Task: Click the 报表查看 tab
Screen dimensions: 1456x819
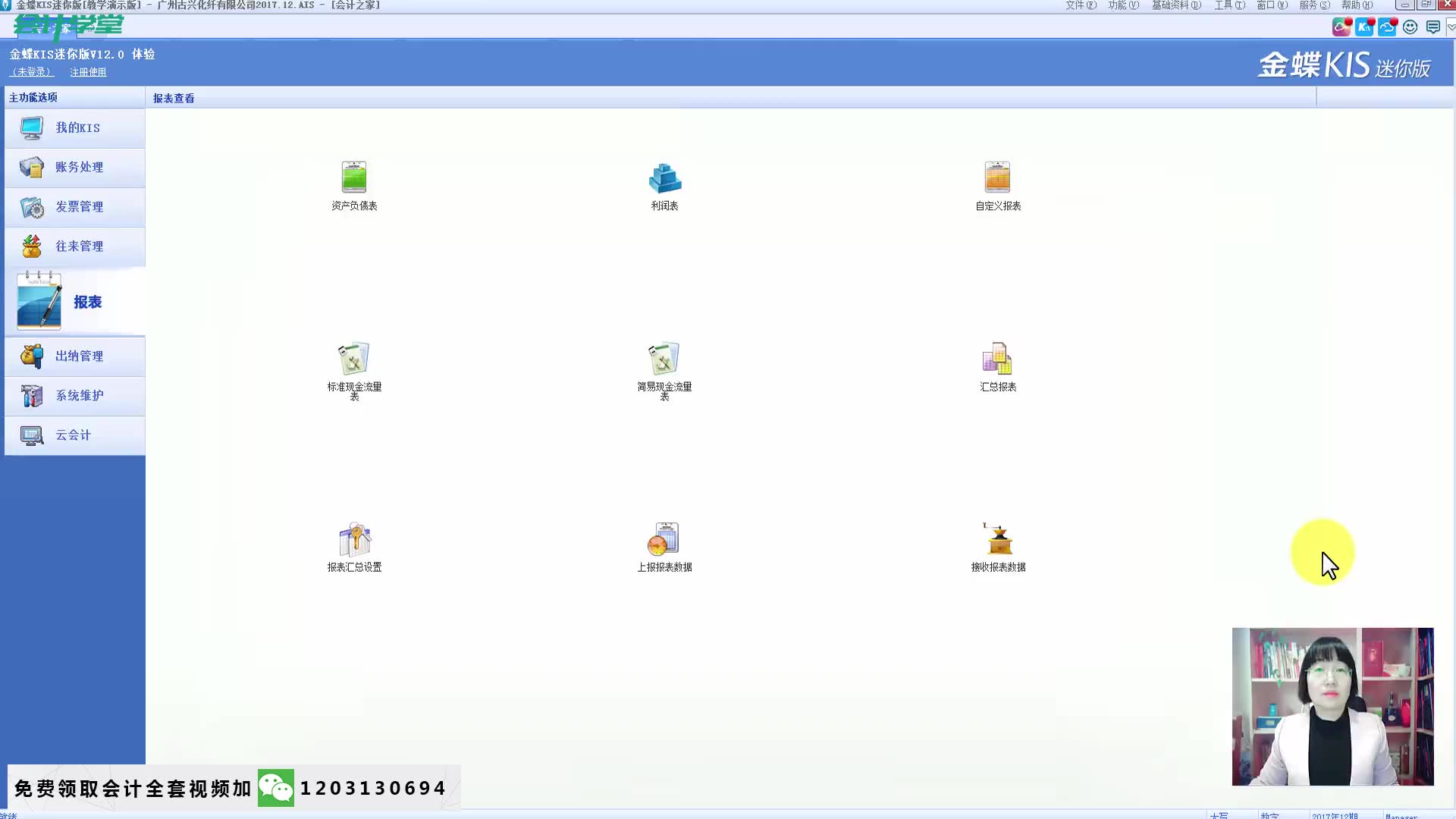Action: point(173,97)
